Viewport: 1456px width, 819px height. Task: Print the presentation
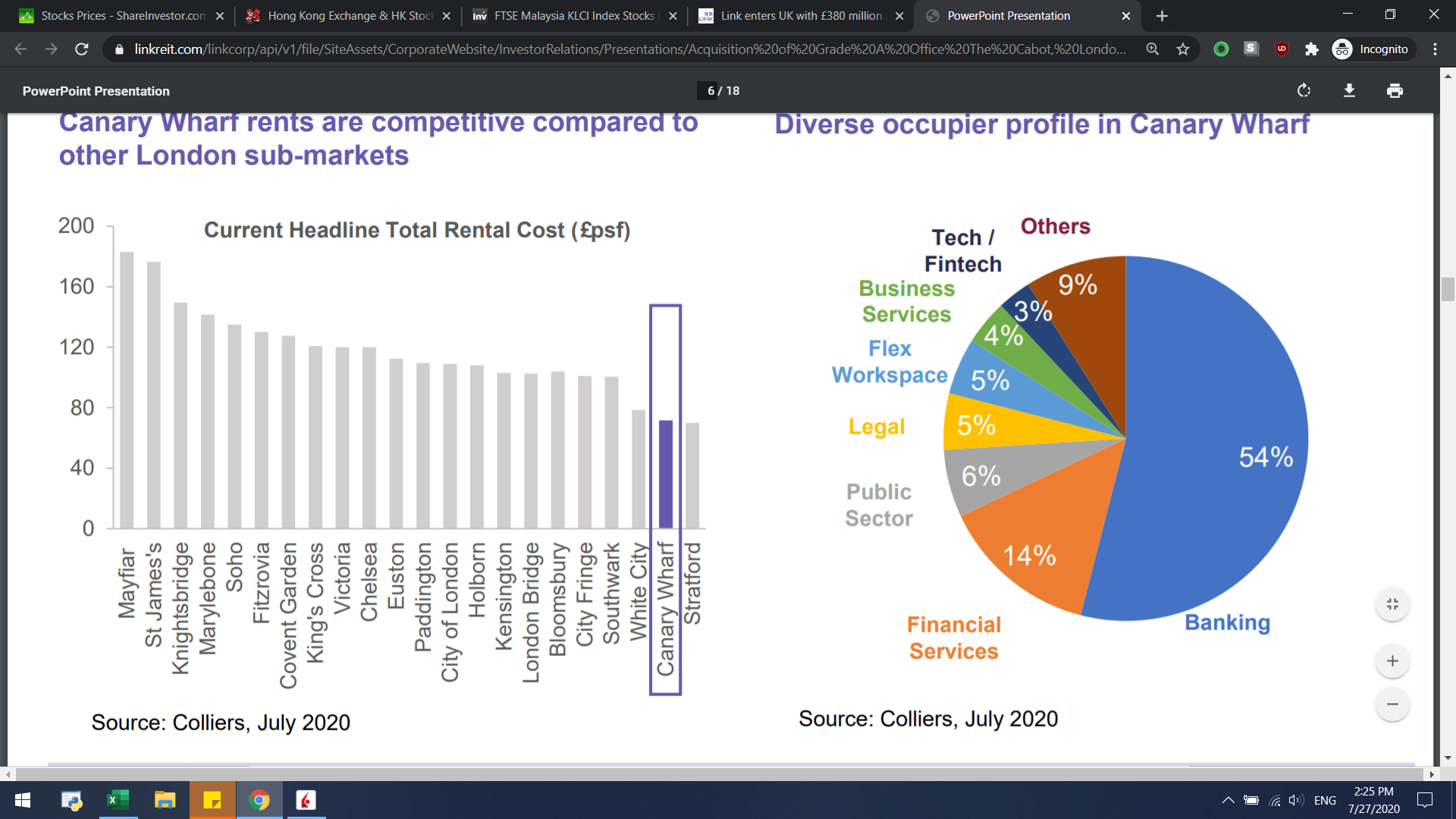click(x=1395, y=91)
